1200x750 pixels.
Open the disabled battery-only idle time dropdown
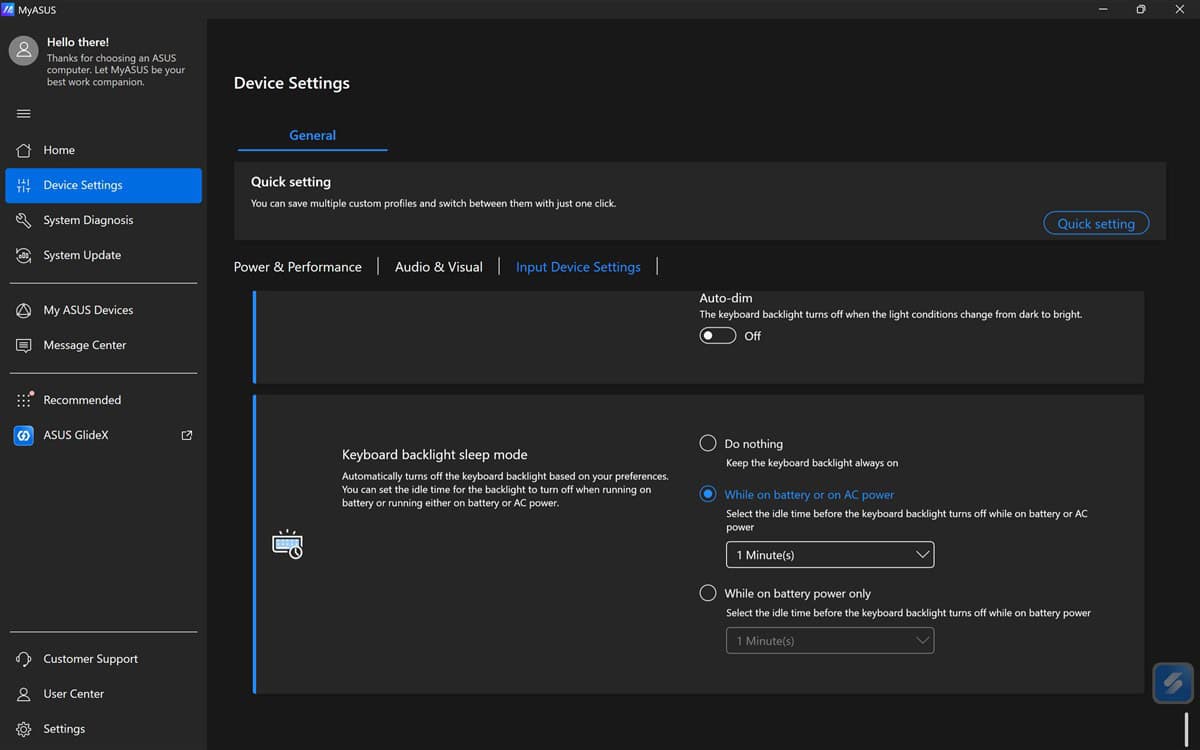(x=830, y=641)
